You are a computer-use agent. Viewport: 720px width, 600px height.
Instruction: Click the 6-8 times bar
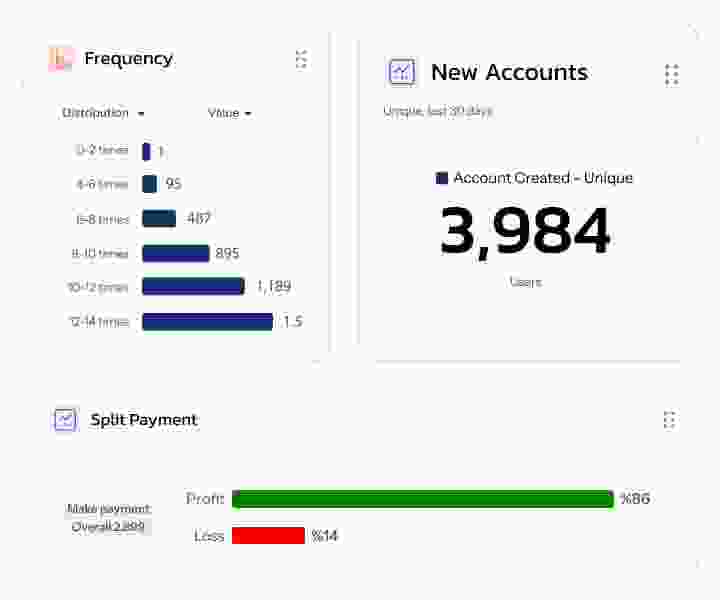point(159,219)
